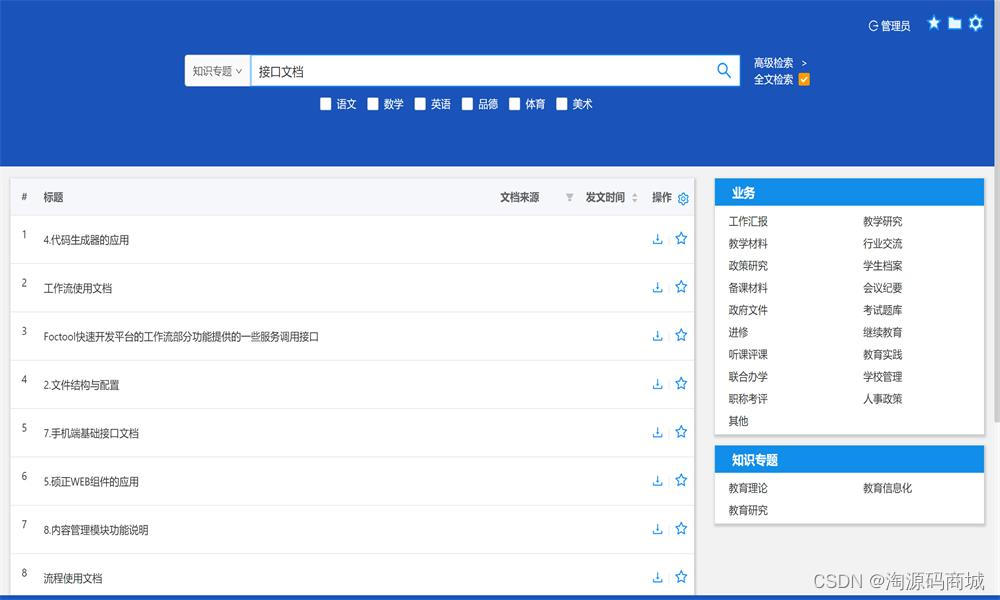The height and width of the screenshot is (600, 1000).
Task: Open the folder icon in top bar
Action: click(954, 22)
